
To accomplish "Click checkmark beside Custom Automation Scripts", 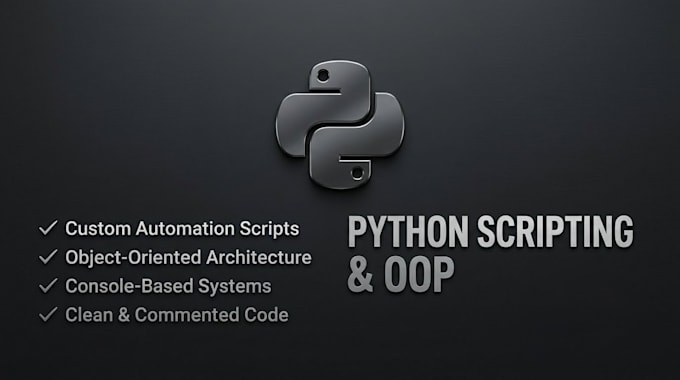I will pos(48,228).
